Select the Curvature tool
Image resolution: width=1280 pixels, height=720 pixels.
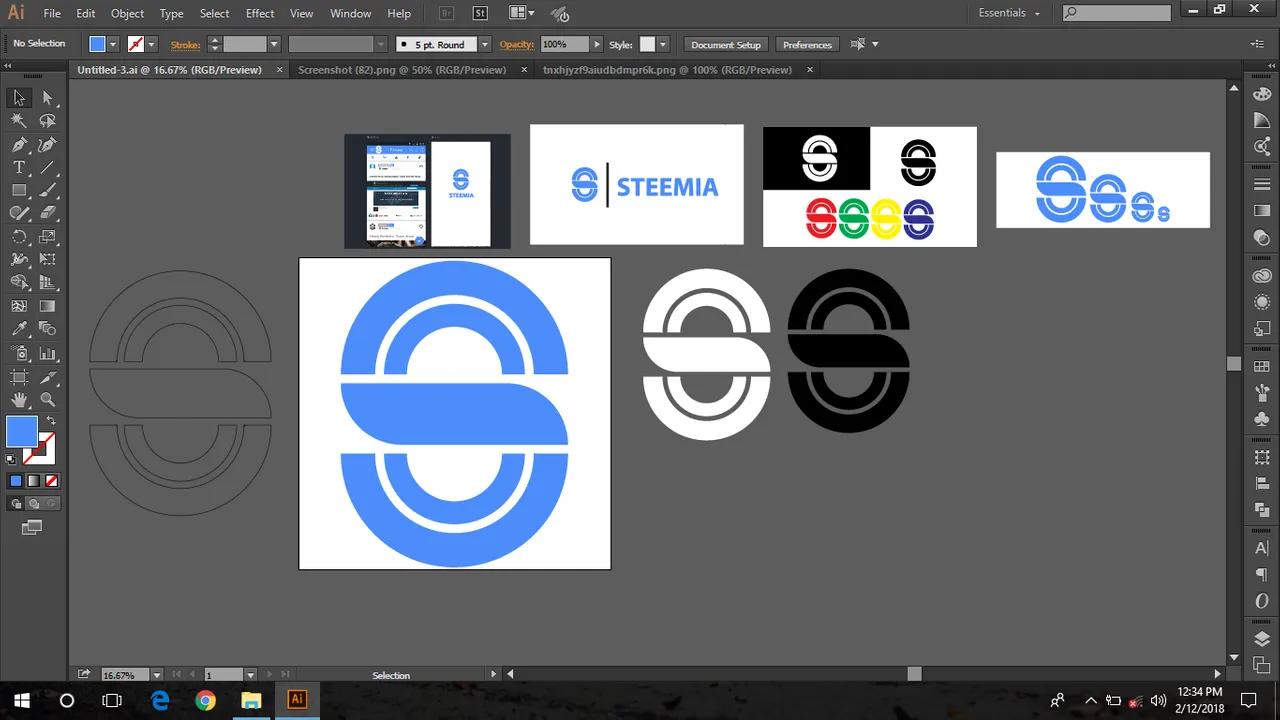(x=47, y=145)
